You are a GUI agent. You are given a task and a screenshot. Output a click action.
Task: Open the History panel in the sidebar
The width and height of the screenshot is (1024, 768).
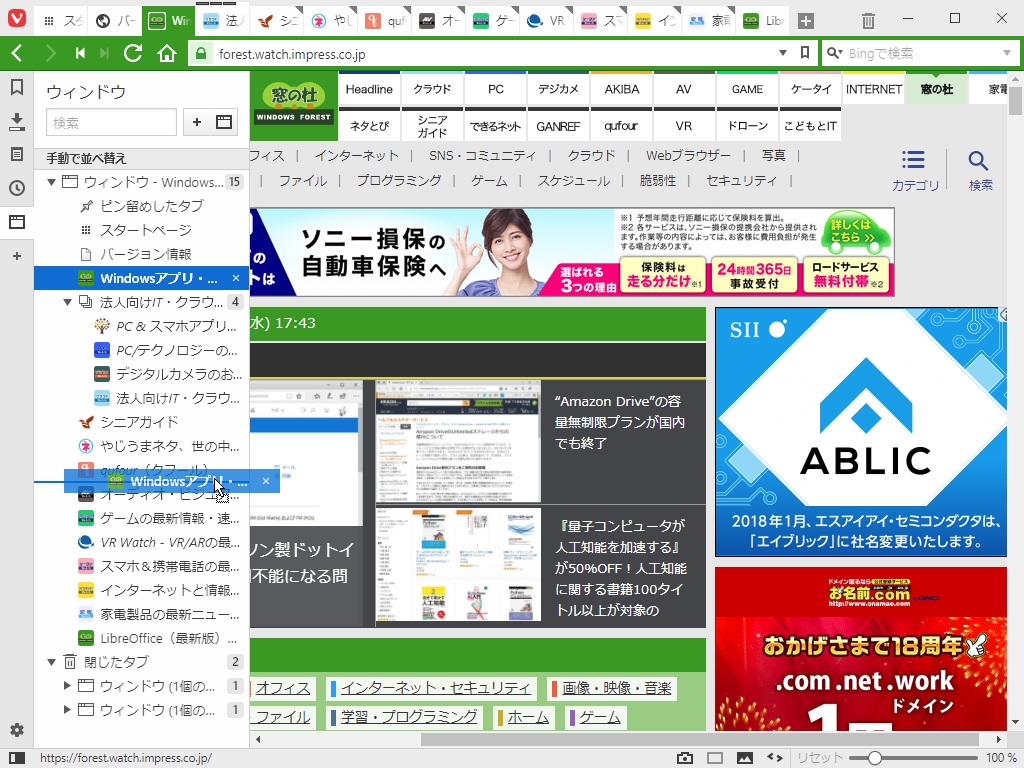pyautogui.click(x=16, y=187)
